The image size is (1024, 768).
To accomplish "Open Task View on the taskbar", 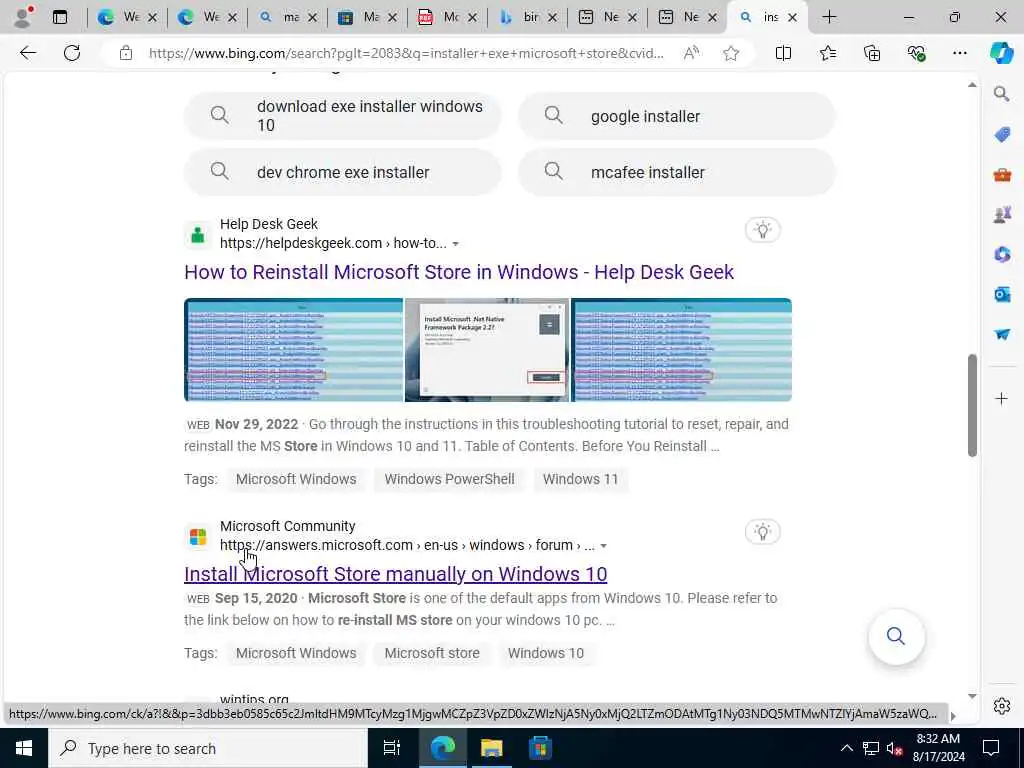I will (391, 748).
